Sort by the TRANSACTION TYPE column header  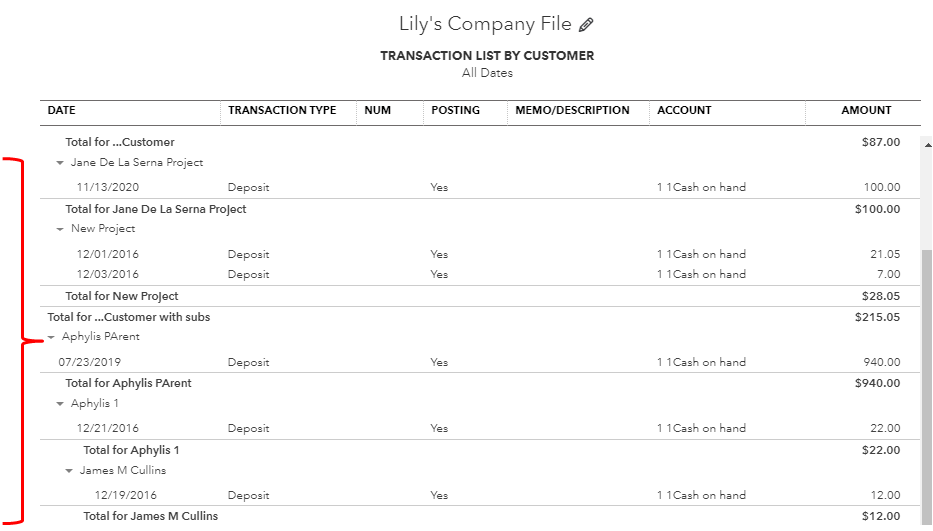[x=282, y=110]
